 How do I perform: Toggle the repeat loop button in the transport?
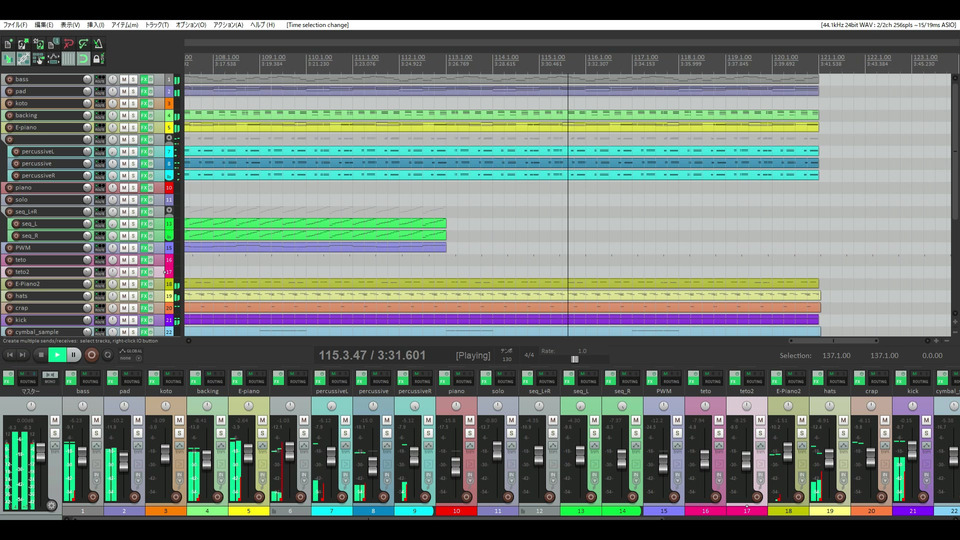pos(108,354)
